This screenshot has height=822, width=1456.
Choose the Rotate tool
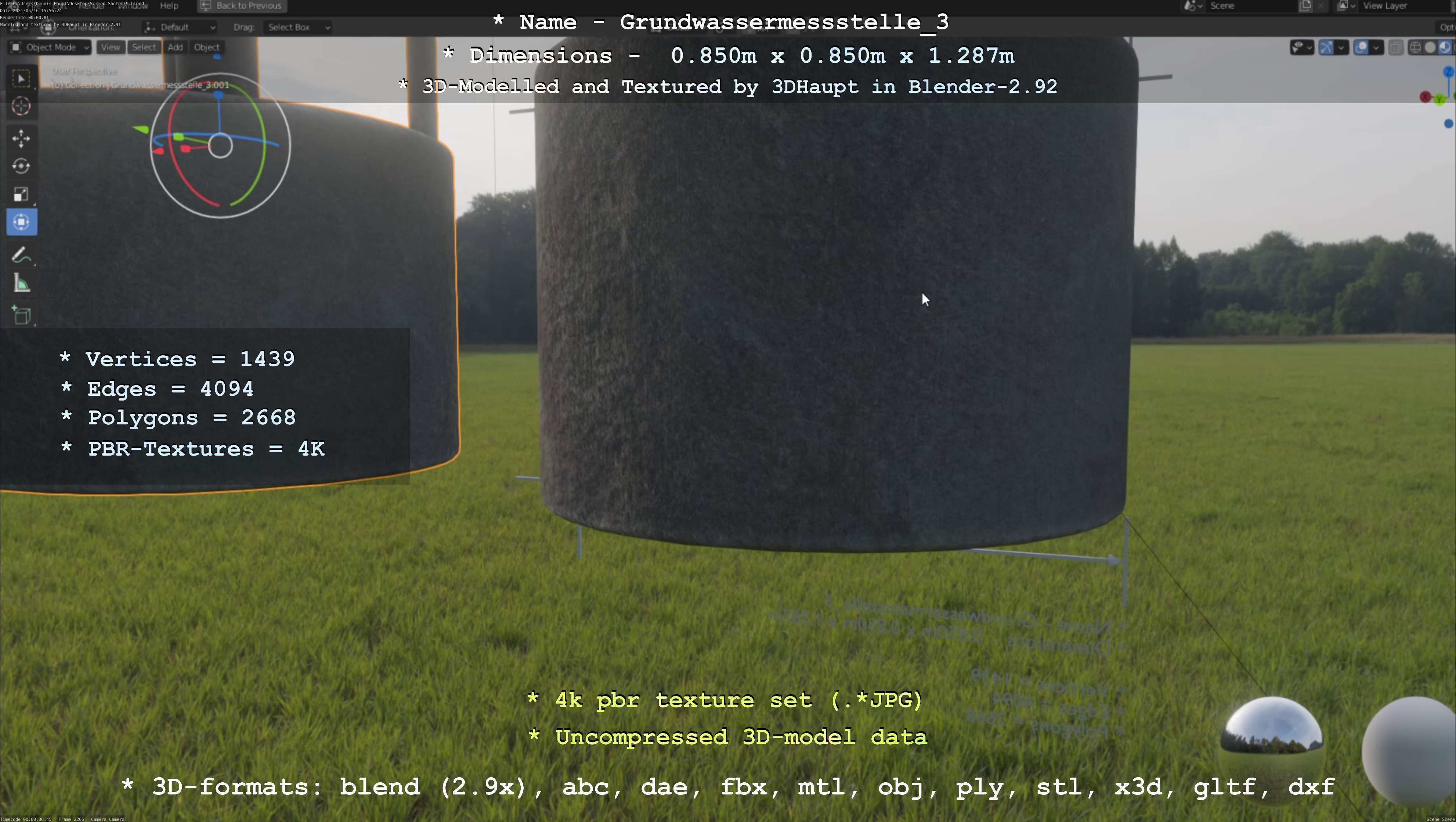(21, 166)
